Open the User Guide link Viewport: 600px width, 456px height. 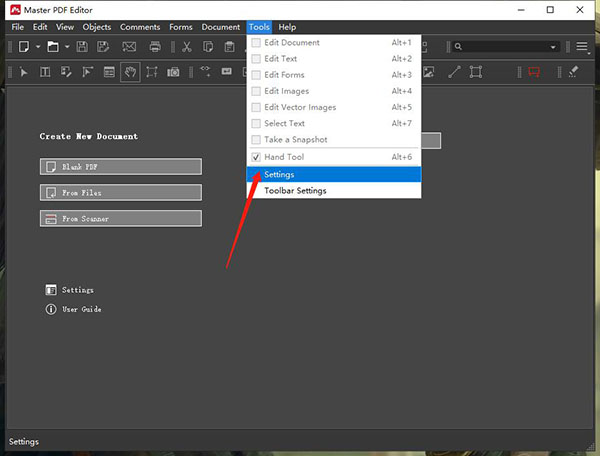coord(81,309)
